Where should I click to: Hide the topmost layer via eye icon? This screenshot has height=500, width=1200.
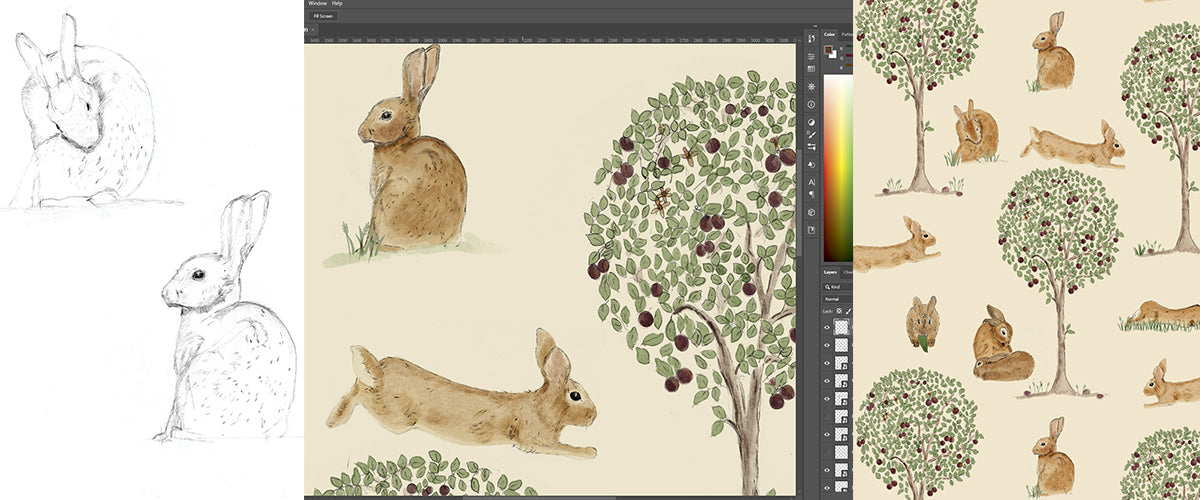coord(826,327)
